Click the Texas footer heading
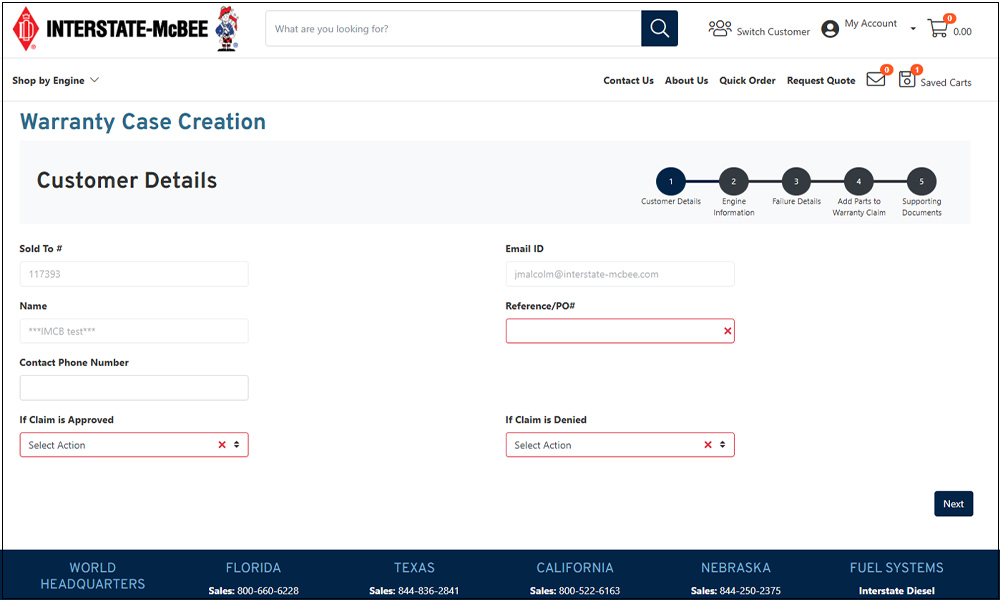This screenshot has height=600, width=1000. pos(414,567)
